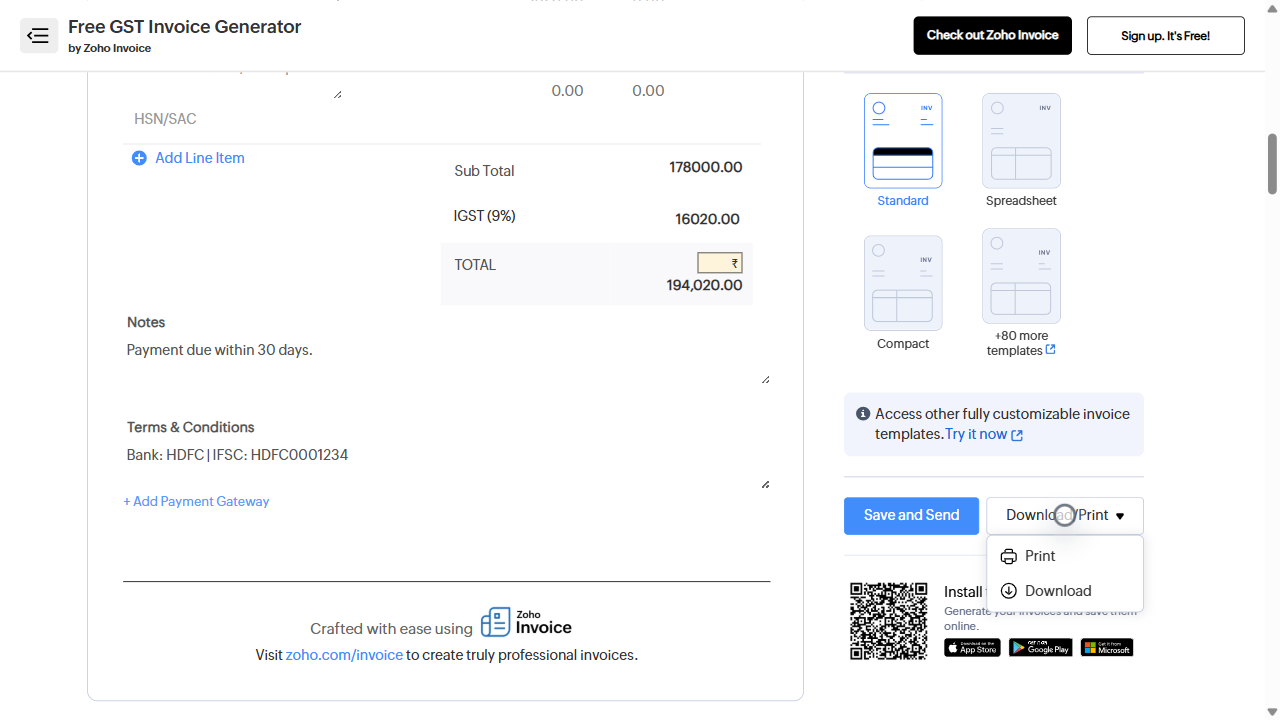
Task: Add a new line item using the plus icon
Action: [139, 158]
